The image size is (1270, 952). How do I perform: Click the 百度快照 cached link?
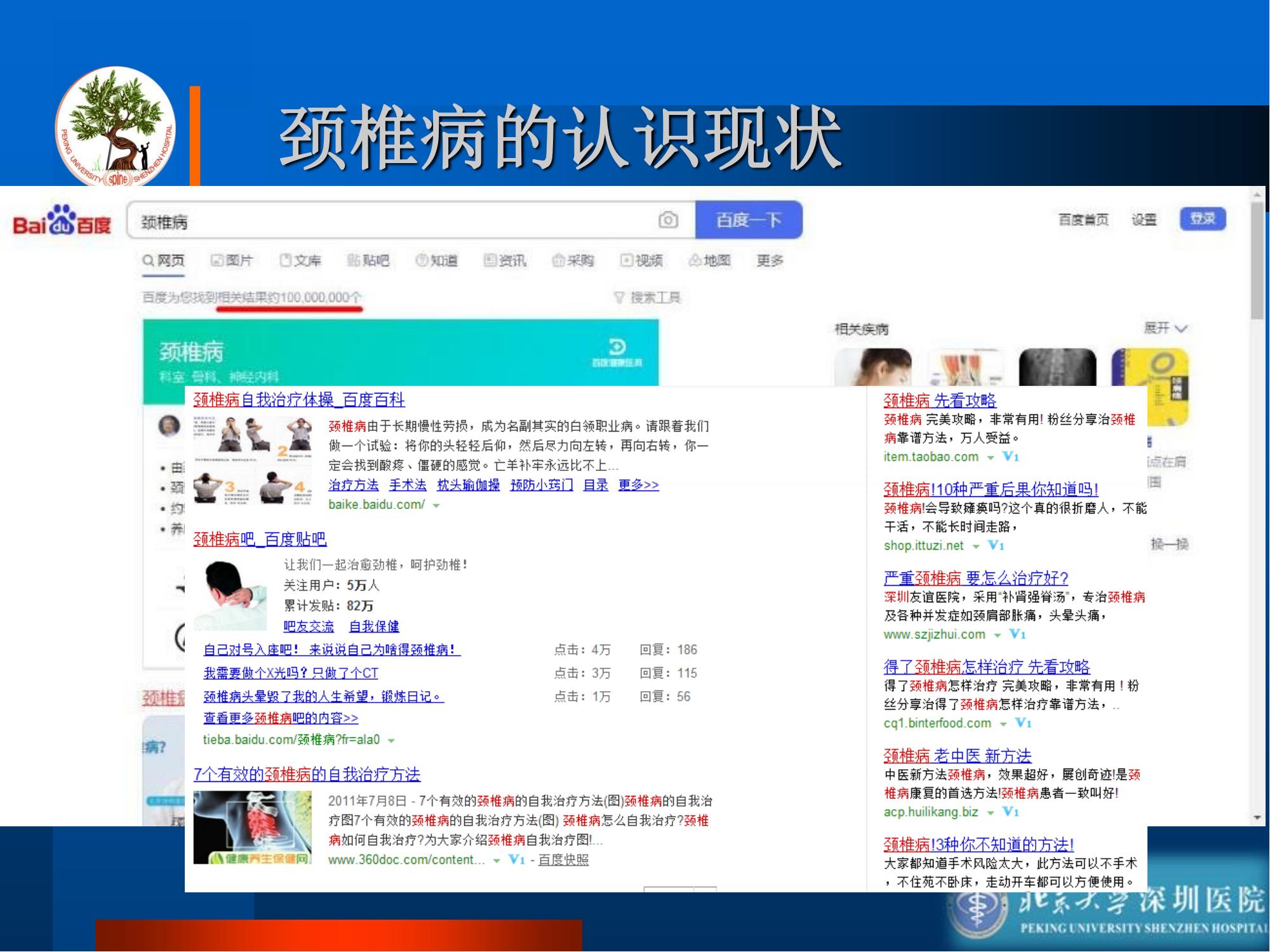coord(563,860)
